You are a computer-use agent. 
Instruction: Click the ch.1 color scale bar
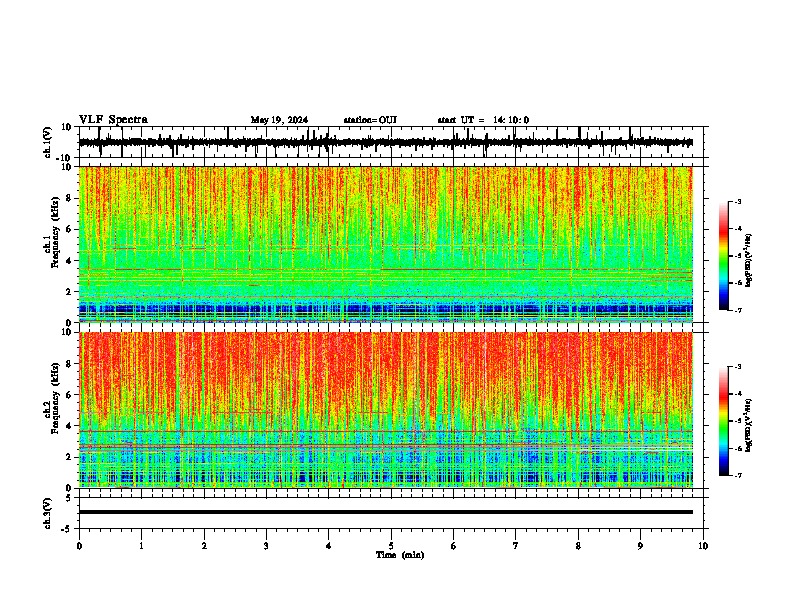click(724, 256)
